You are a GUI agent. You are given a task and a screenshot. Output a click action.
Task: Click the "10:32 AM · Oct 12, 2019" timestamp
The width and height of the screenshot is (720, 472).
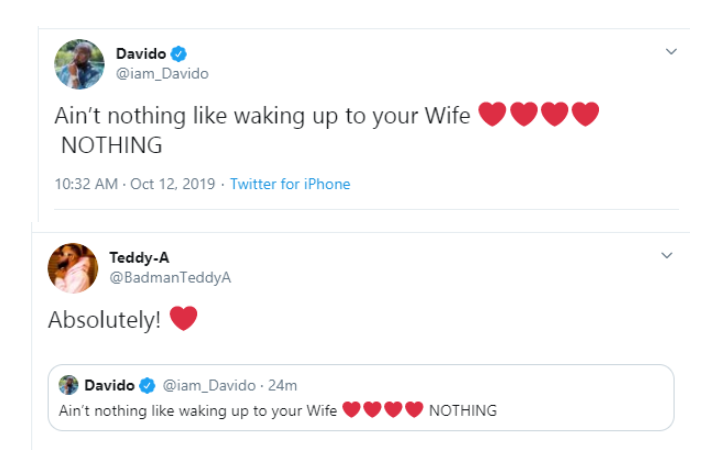click(135, 184)
